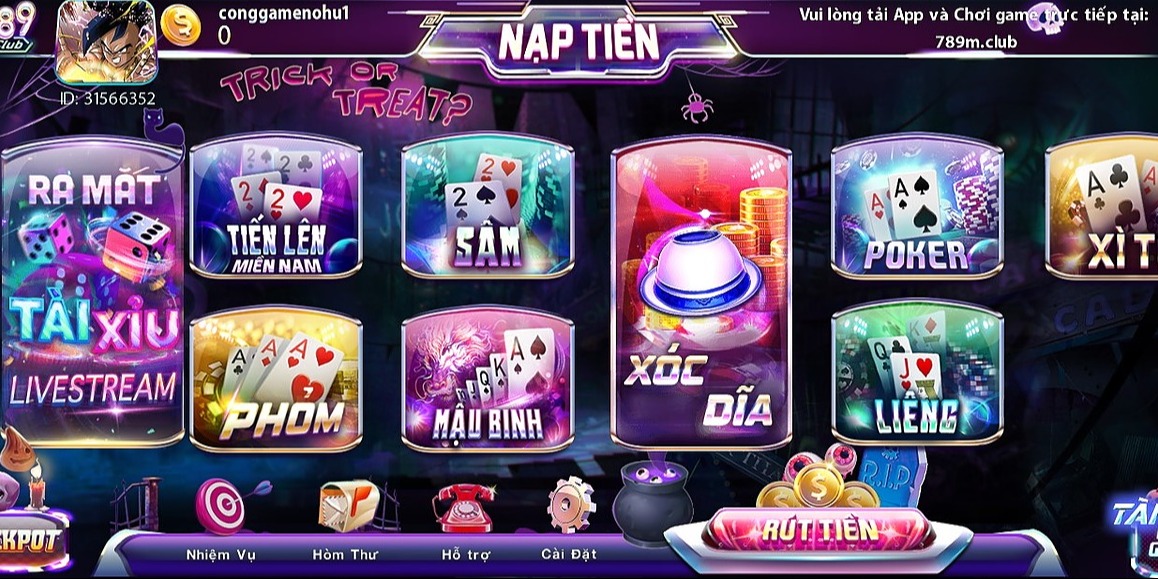Open the Nhiệm Vụ target icon

pos(221,505)
